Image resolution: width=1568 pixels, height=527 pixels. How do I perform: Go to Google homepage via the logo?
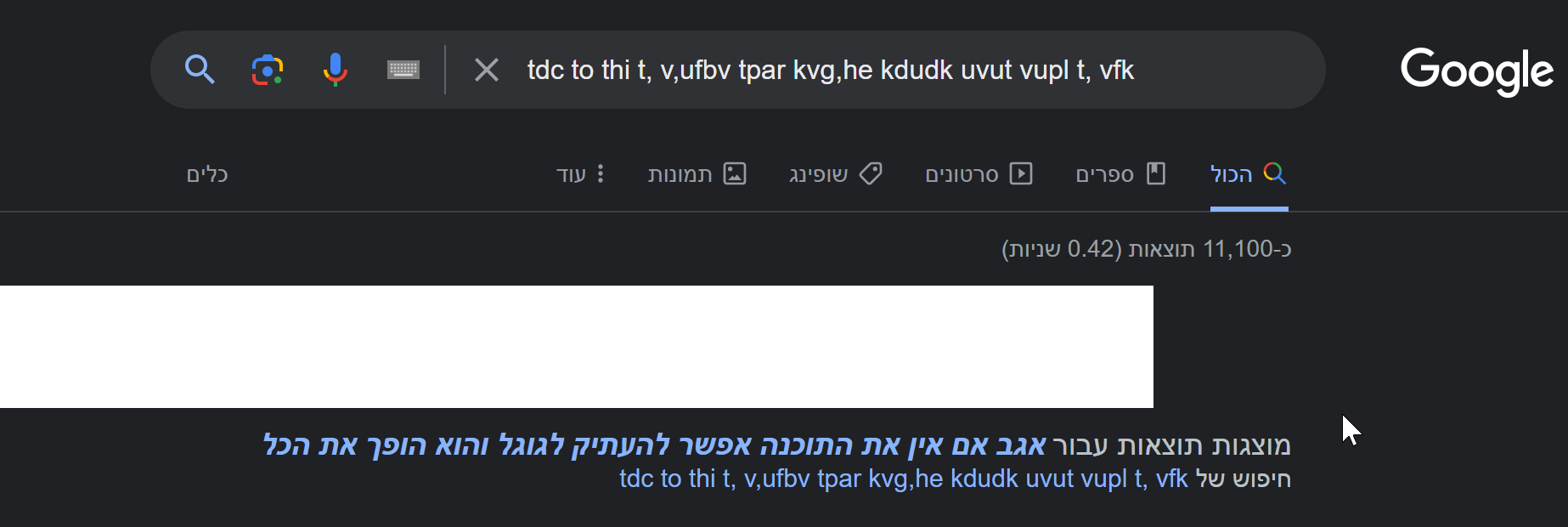[1476, 71]
